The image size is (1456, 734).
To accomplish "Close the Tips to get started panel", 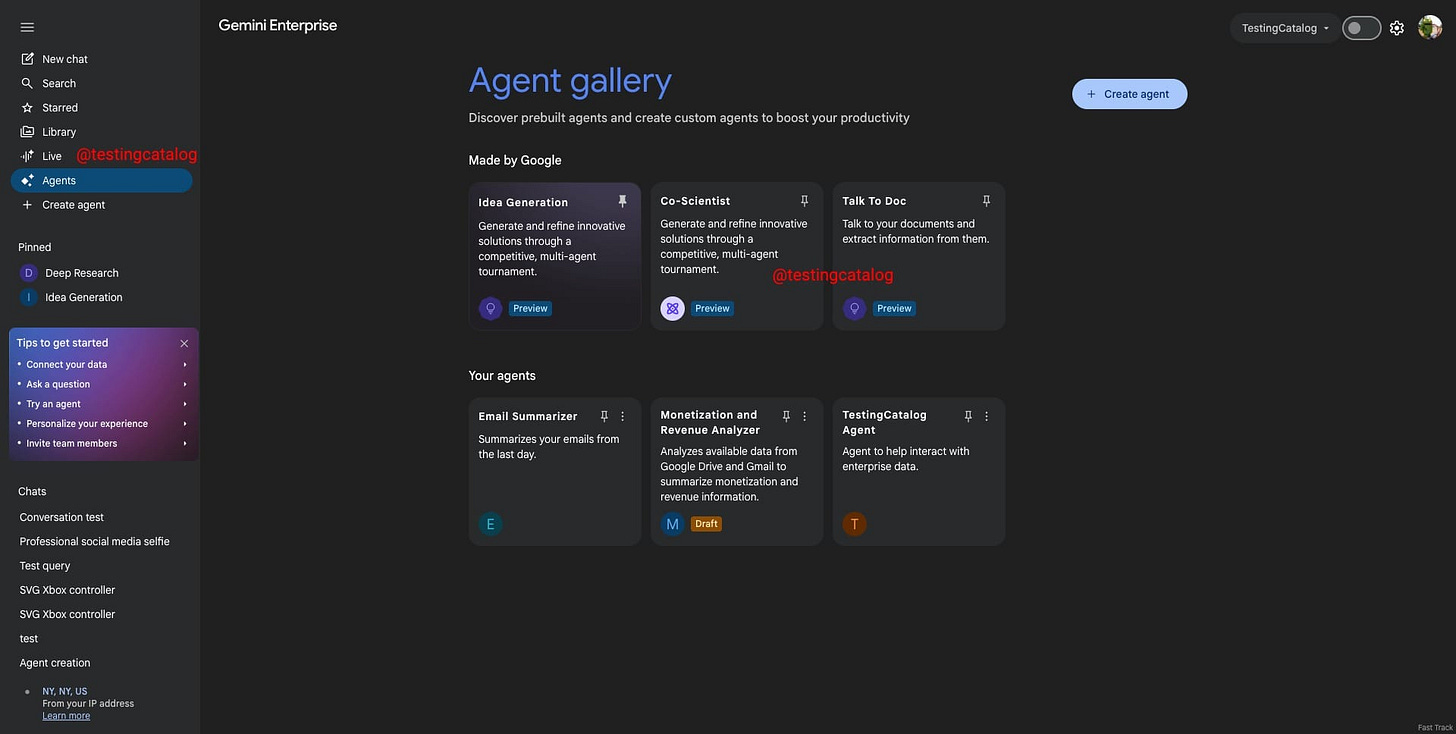I will (x=184, y=343).
